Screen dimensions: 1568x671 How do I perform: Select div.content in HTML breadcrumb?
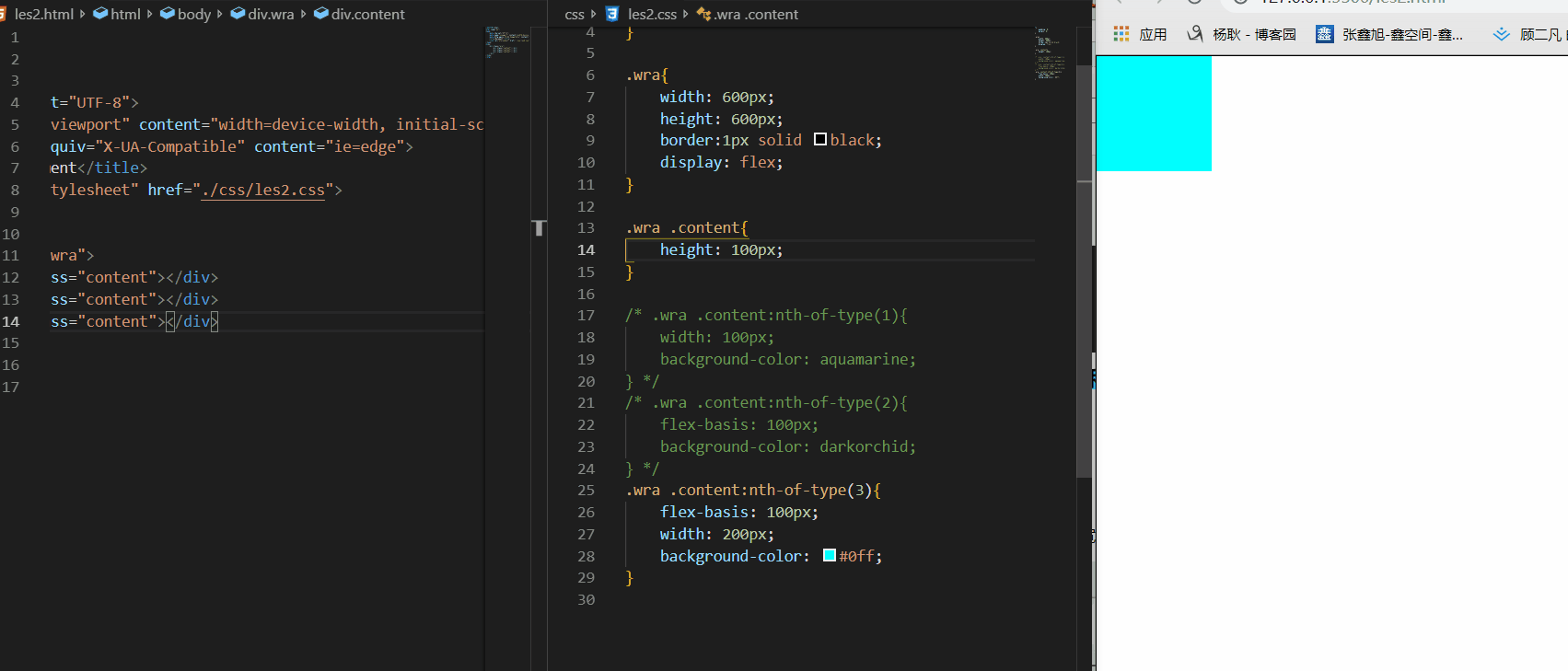[x=367, y=14]
